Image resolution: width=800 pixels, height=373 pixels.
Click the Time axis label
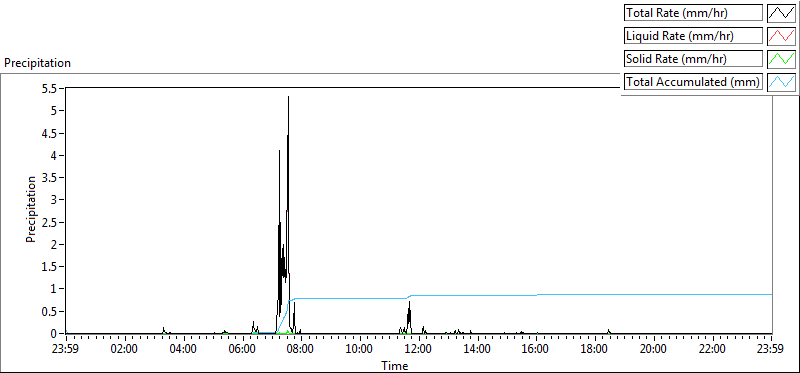pyautogui.click(x=395, y=366)
